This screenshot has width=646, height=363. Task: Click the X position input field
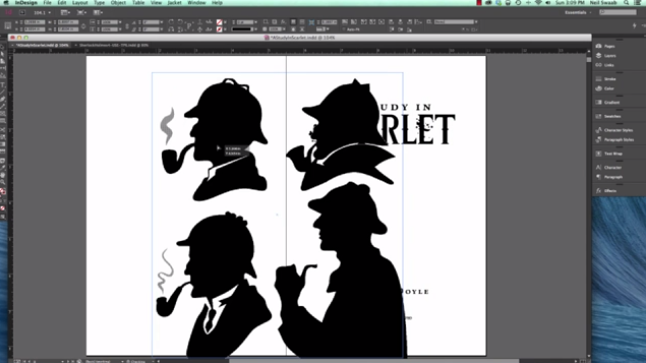point(34,22)
